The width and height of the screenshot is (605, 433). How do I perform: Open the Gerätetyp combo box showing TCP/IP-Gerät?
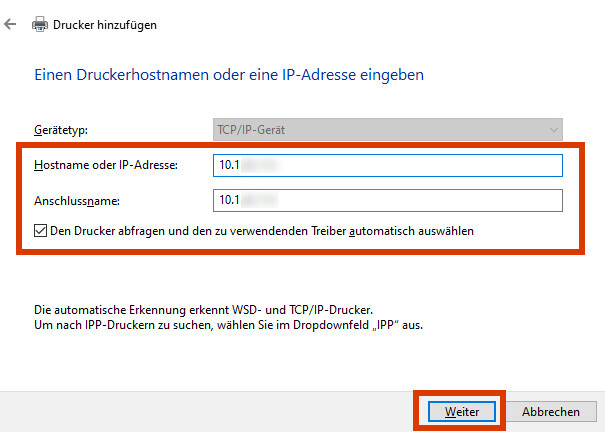coord(388,130)
